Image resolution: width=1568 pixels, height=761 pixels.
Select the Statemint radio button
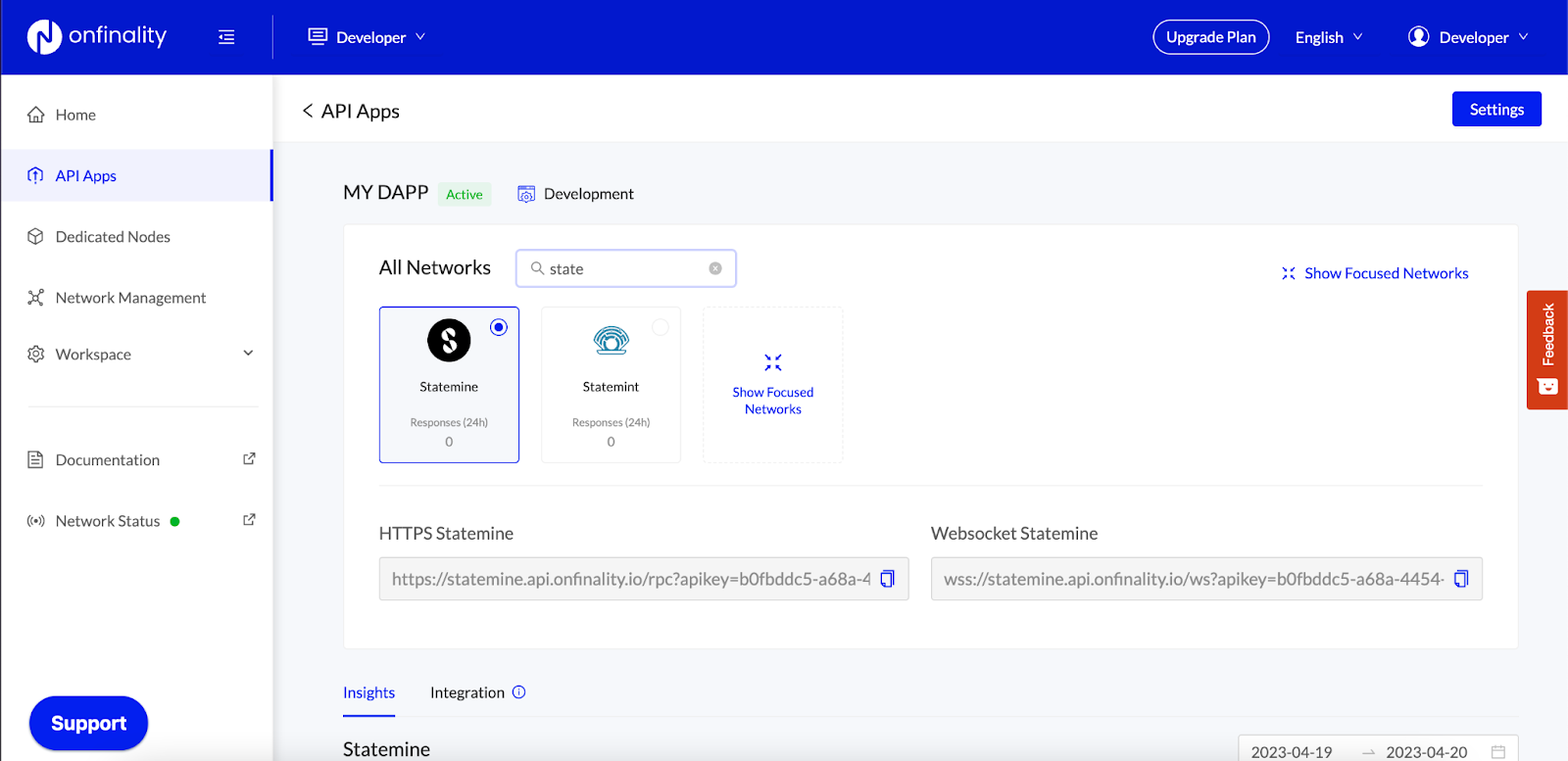click(x=661, y=327)
